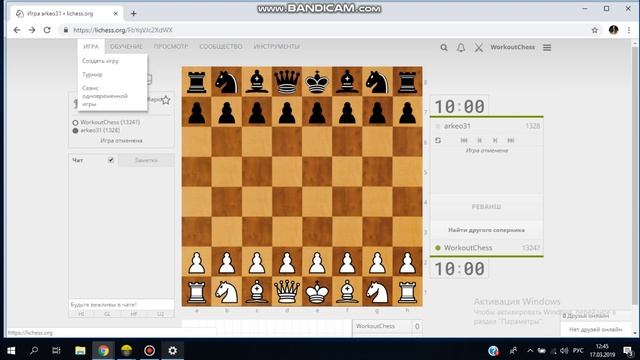The image size is (640, 360).
Task: Jump to the first move
Action: click(x=464, y=140)
